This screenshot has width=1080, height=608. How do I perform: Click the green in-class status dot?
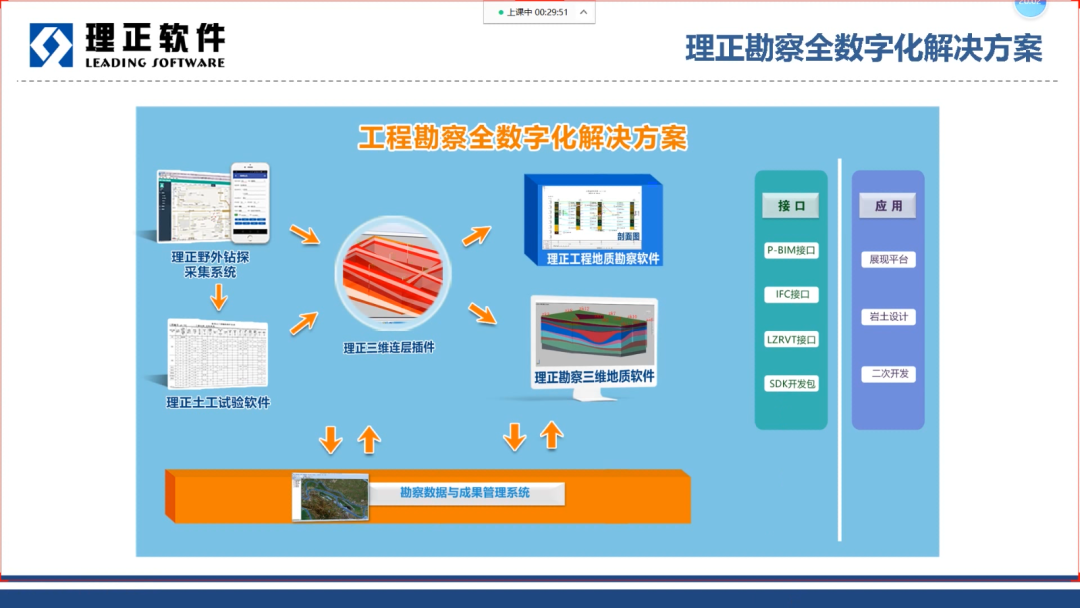point(501,12)
